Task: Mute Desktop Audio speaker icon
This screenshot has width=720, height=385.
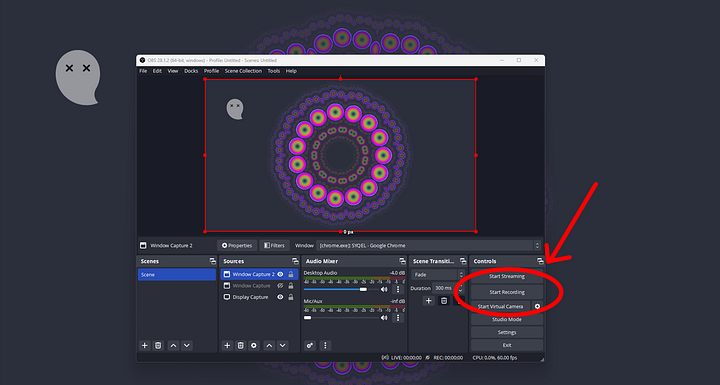Action: click(x=384, y=289)
